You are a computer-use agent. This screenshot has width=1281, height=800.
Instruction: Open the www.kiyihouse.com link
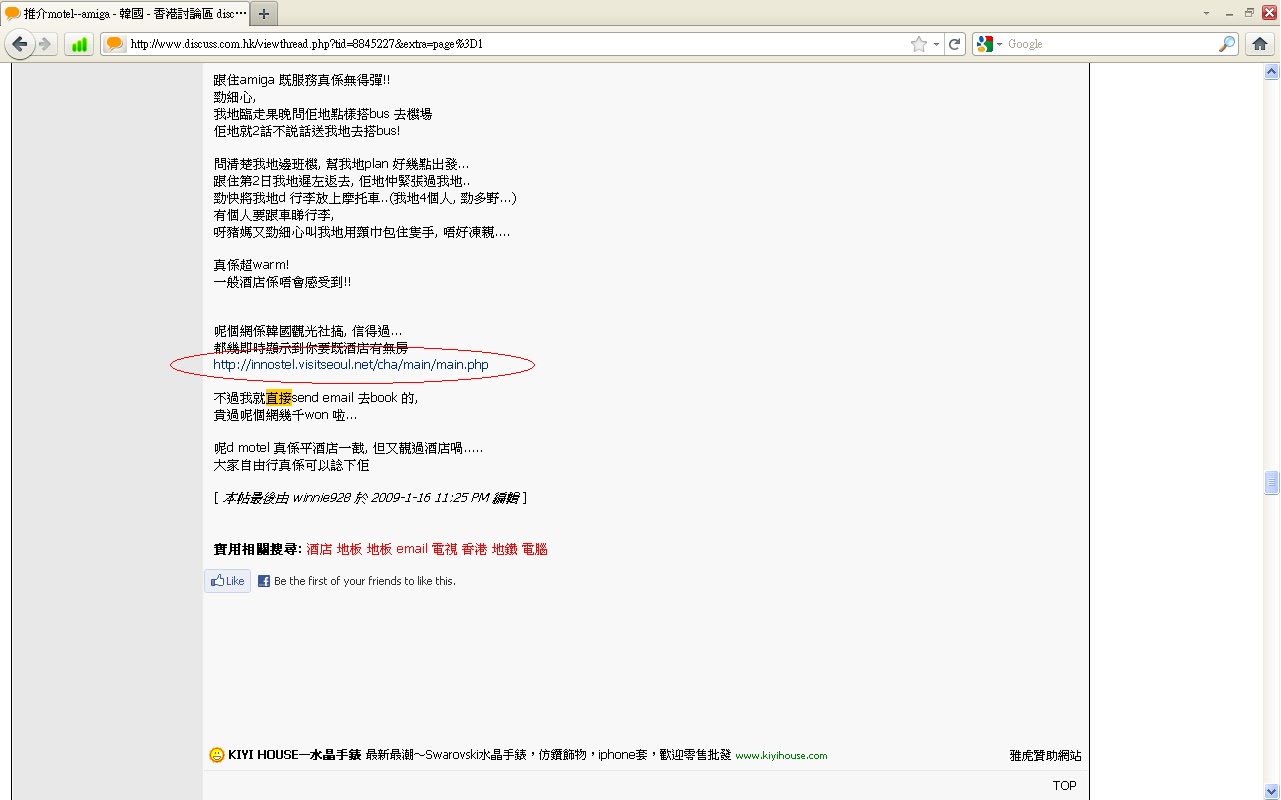(x=780, y=755)
